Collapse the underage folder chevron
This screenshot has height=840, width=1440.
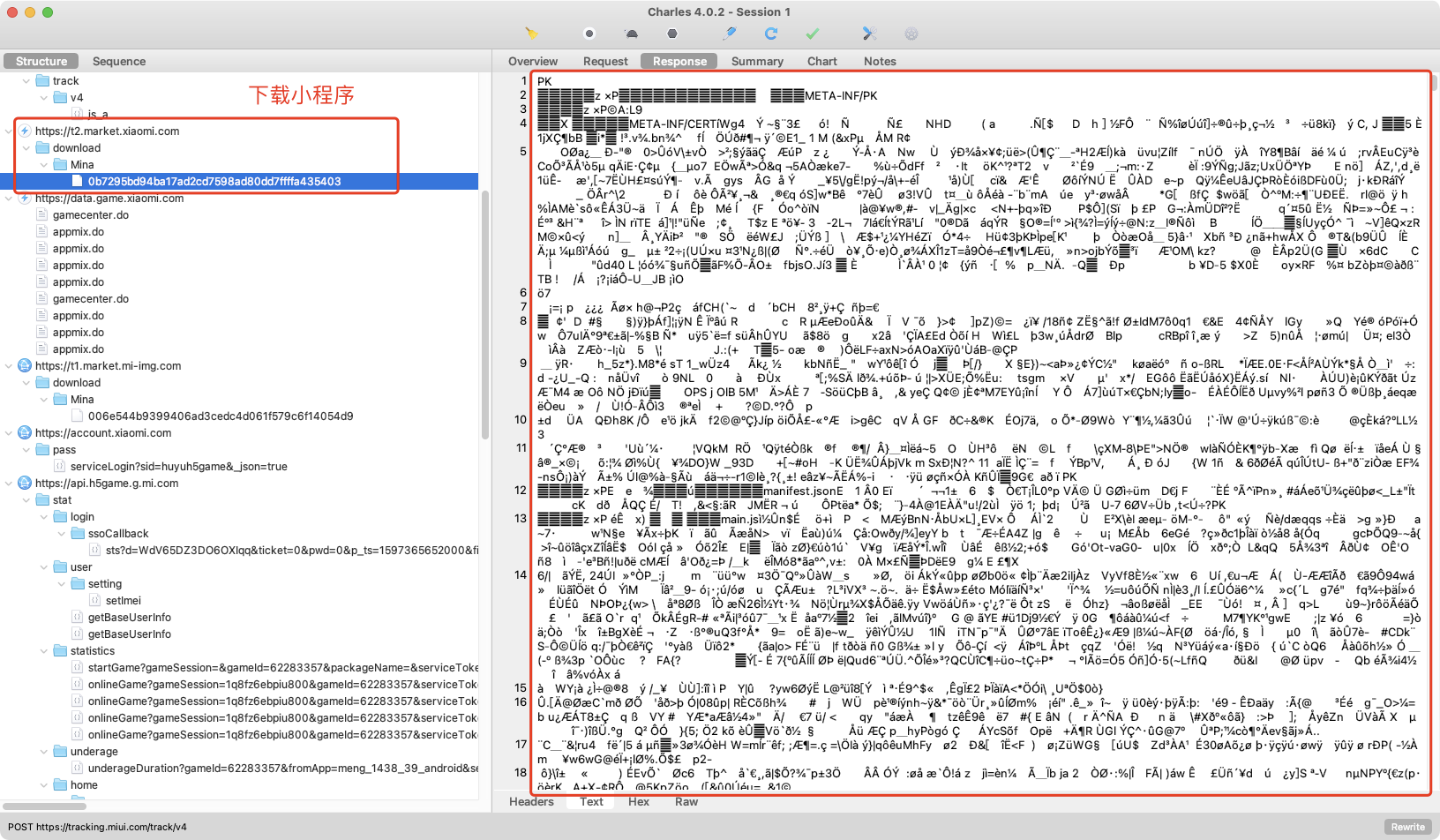(44, 752)
